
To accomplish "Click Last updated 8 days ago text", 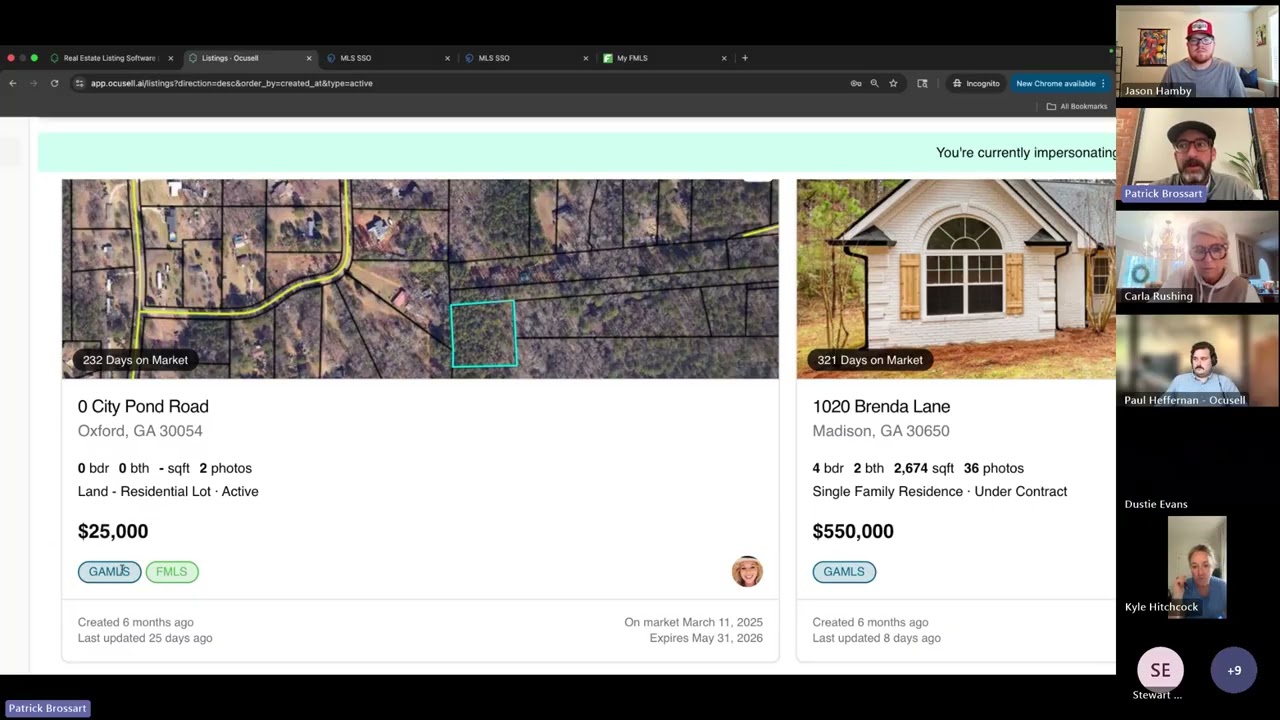I will click(876, 638).
